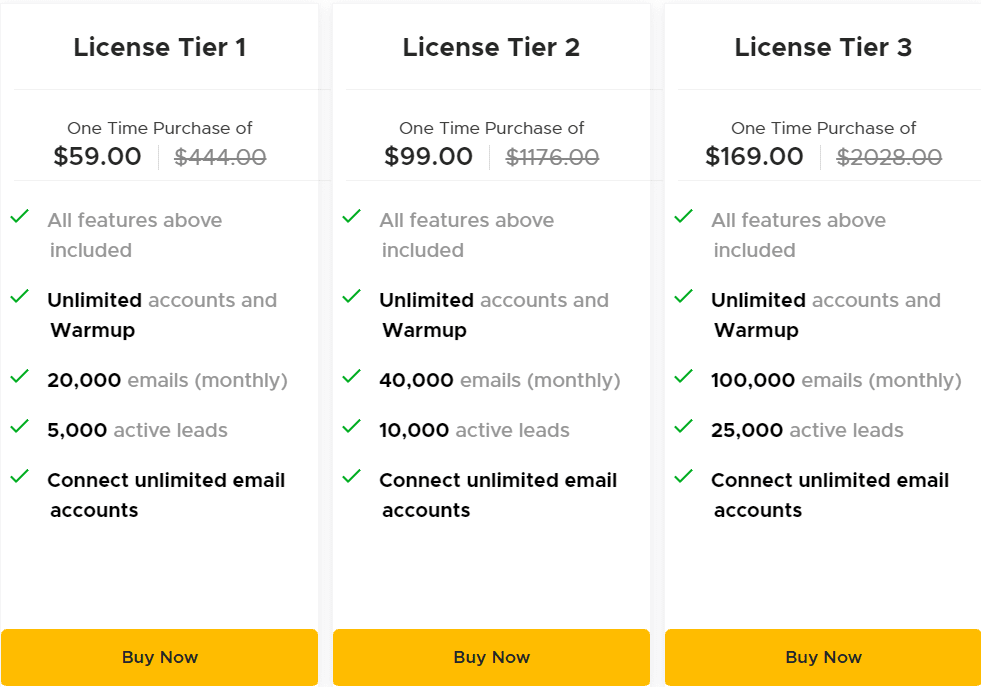The height and width of the screenshot is (687, 981).
Task: Click Buy Now for License Tier 1
Action: (x=159, y=657)
